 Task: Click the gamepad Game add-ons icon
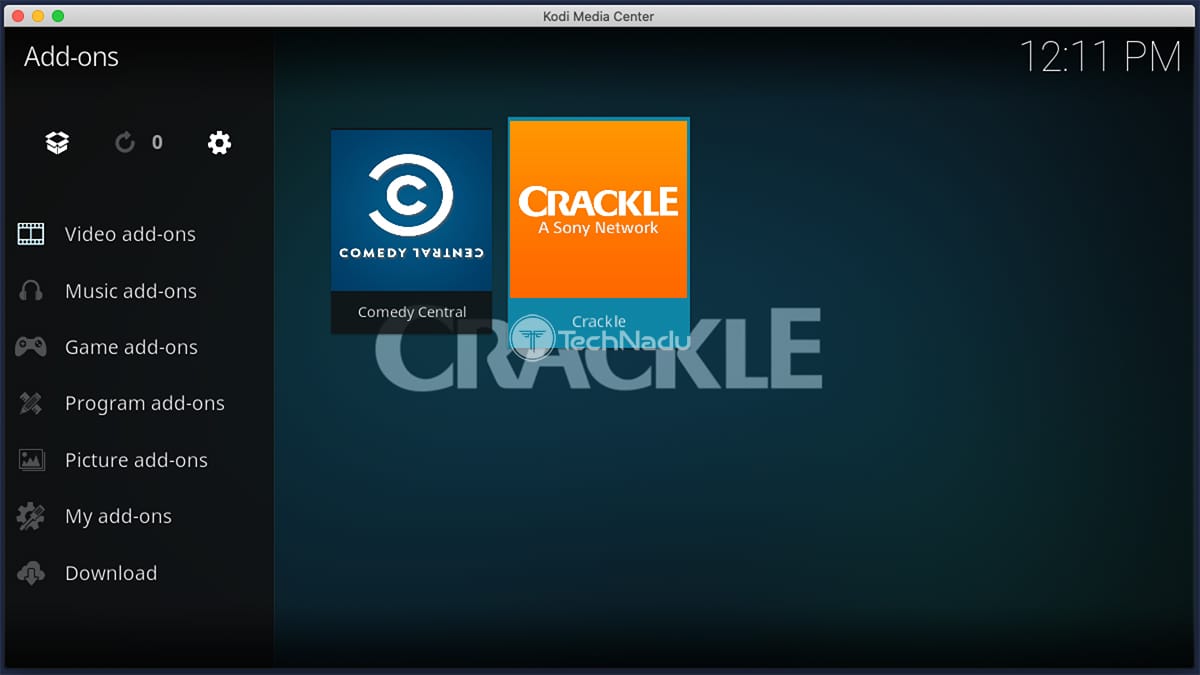click(31, 347)
